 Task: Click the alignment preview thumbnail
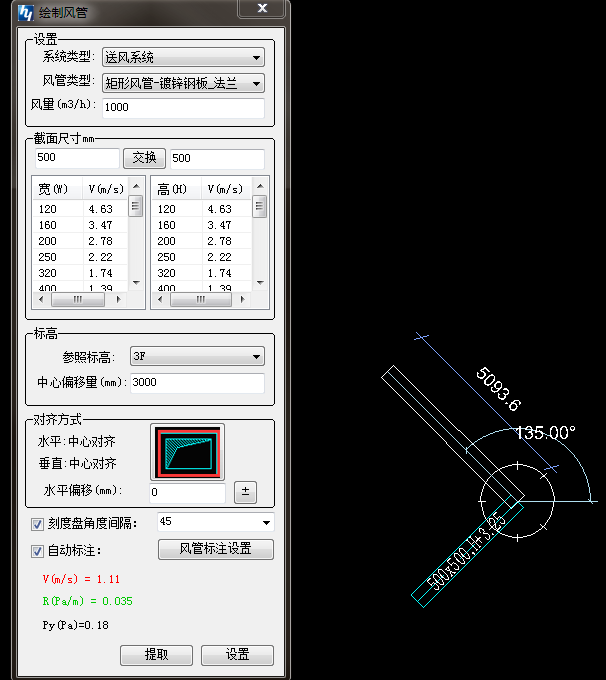point(187,452)
